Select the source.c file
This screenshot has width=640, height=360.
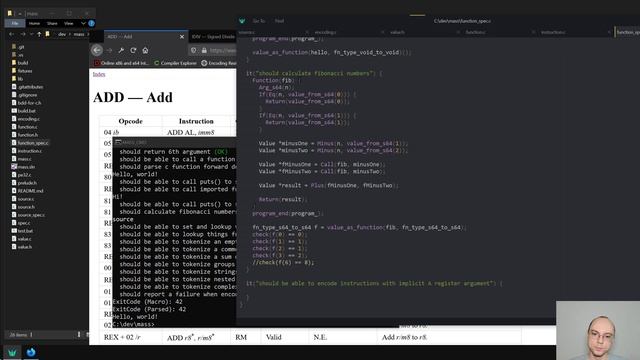pos(23,199)
